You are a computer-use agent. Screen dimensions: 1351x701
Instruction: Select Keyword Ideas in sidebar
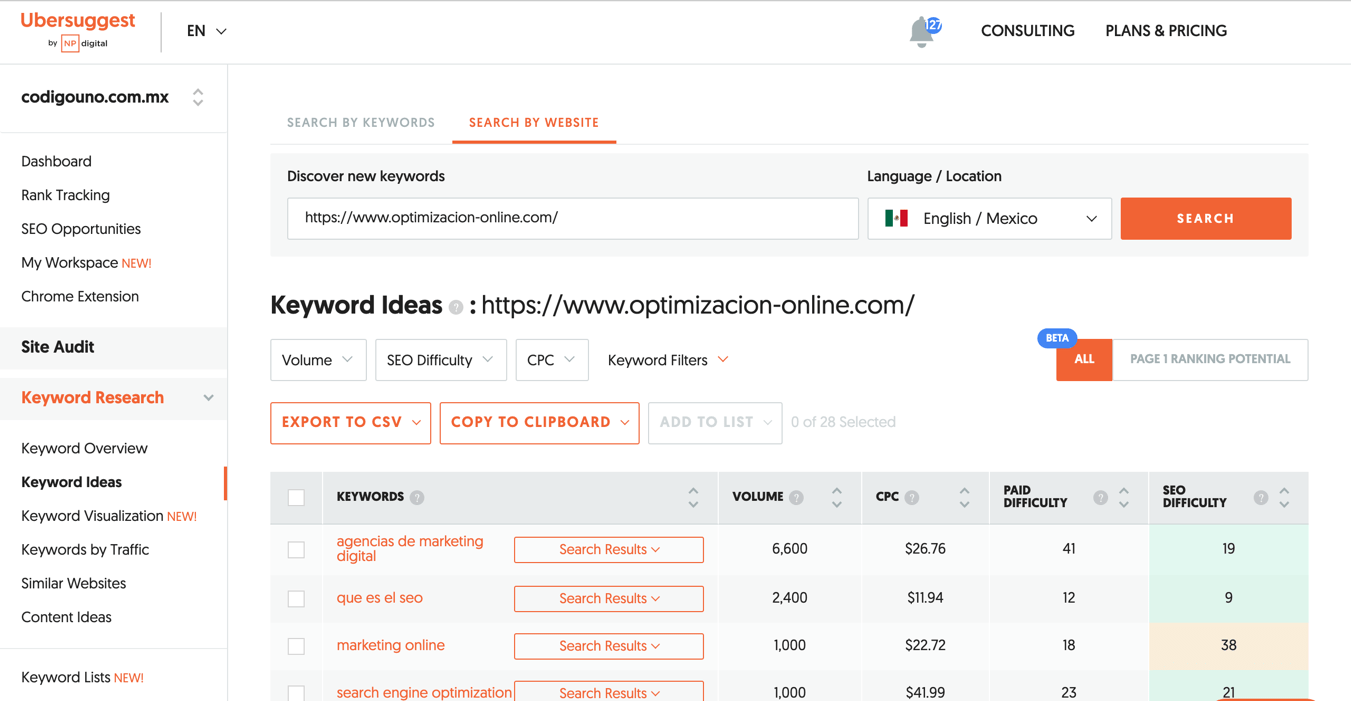pyautogui.click(x=71, y=482)
